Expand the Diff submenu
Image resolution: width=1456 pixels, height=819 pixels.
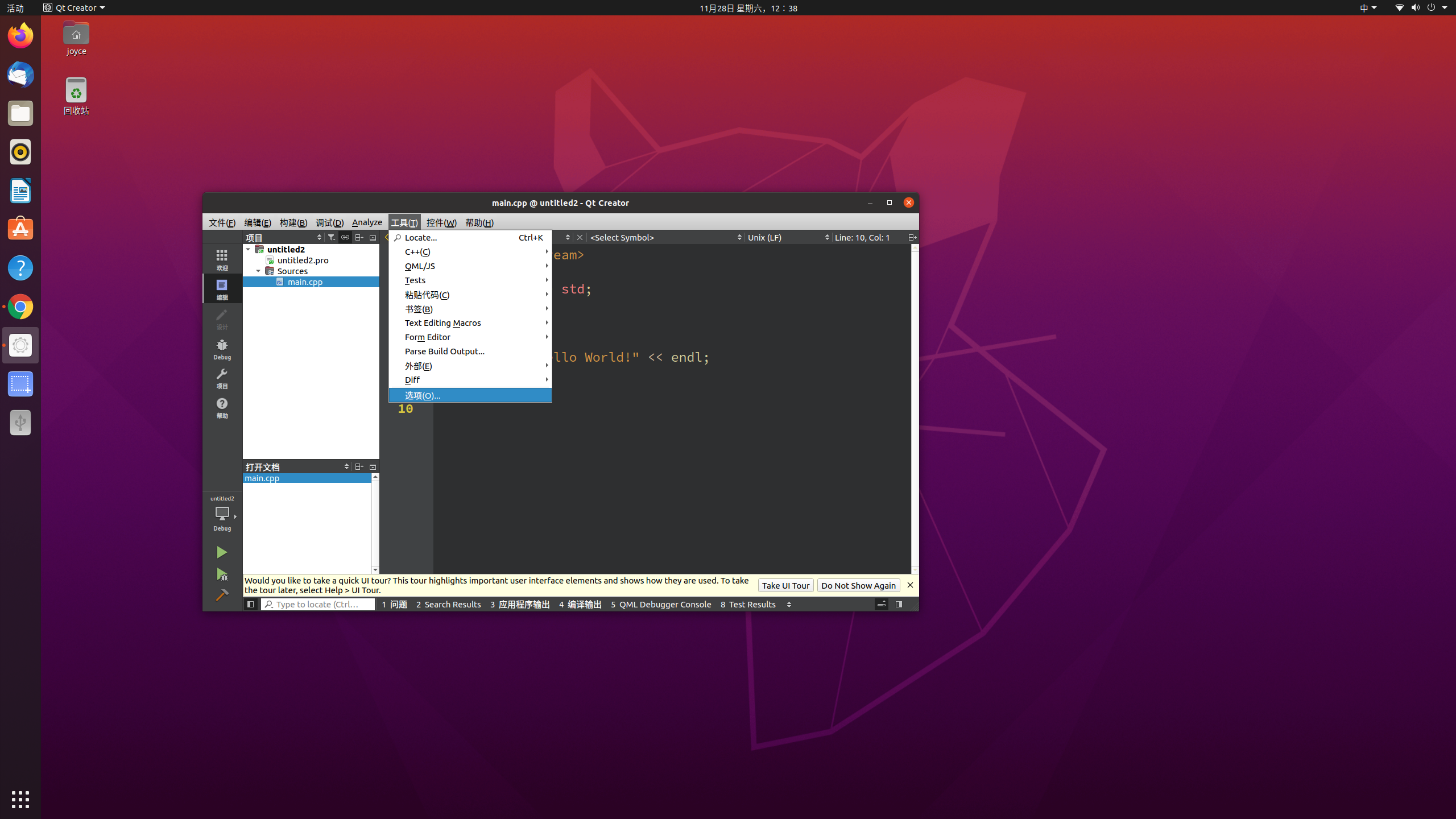470,379
